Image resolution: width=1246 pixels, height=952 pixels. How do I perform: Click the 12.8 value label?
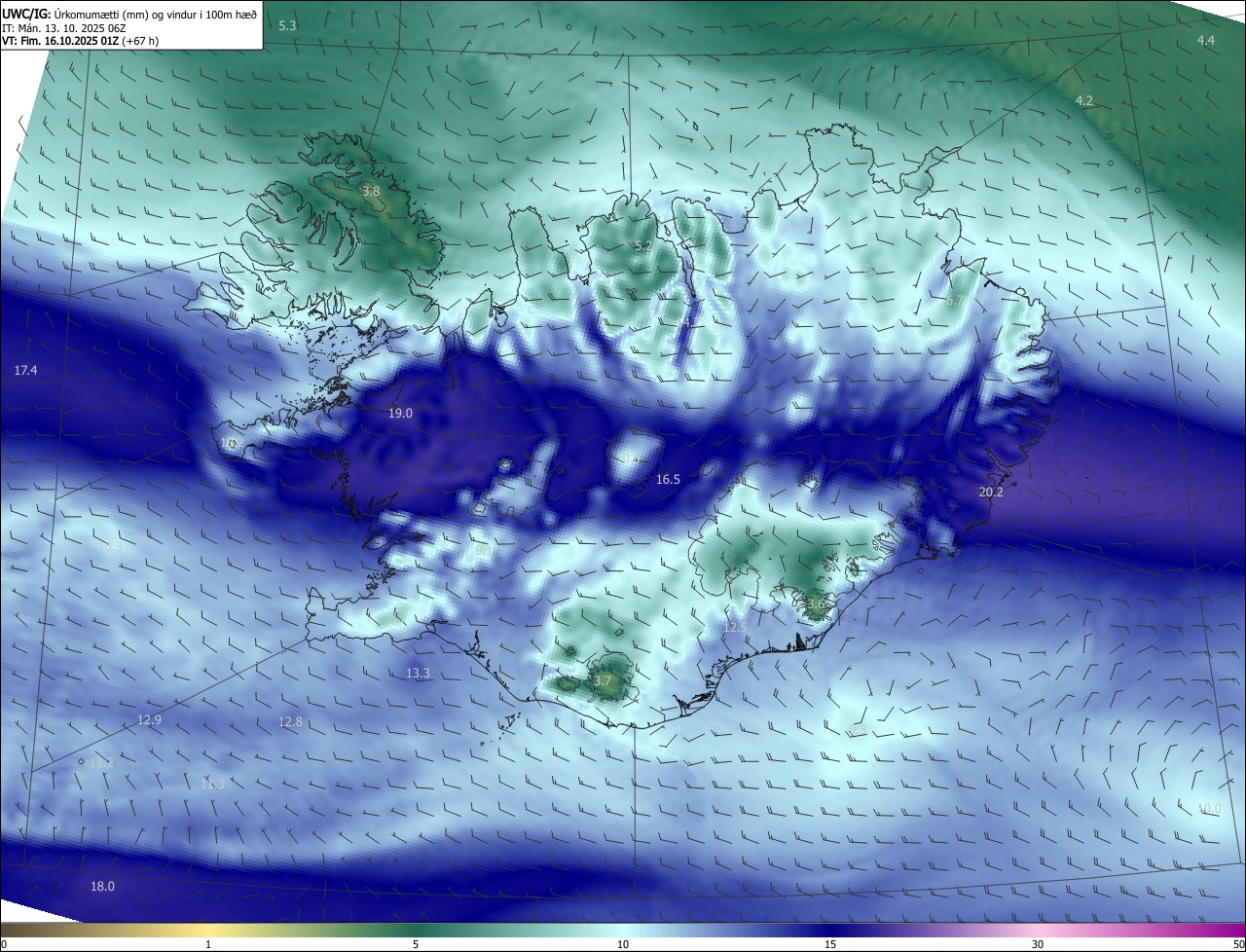point(291,722)
